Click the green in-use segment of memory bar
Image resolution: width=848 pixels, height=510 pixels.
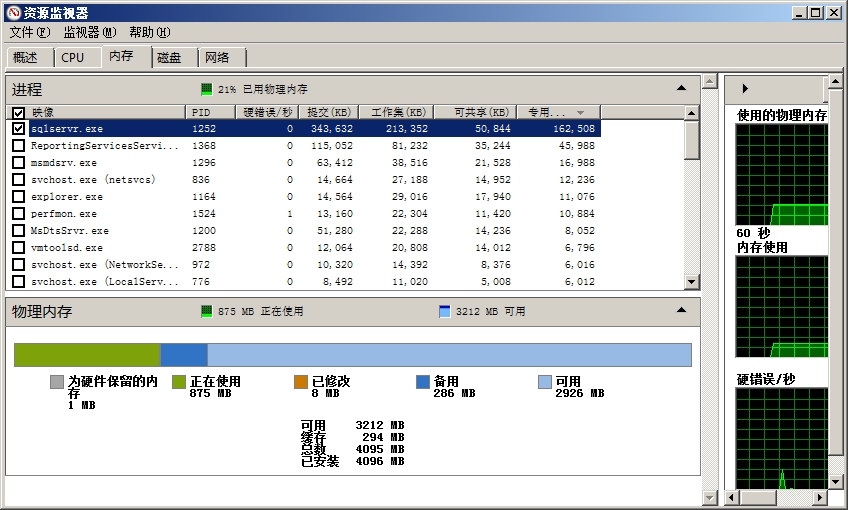[x=87, y=355]
